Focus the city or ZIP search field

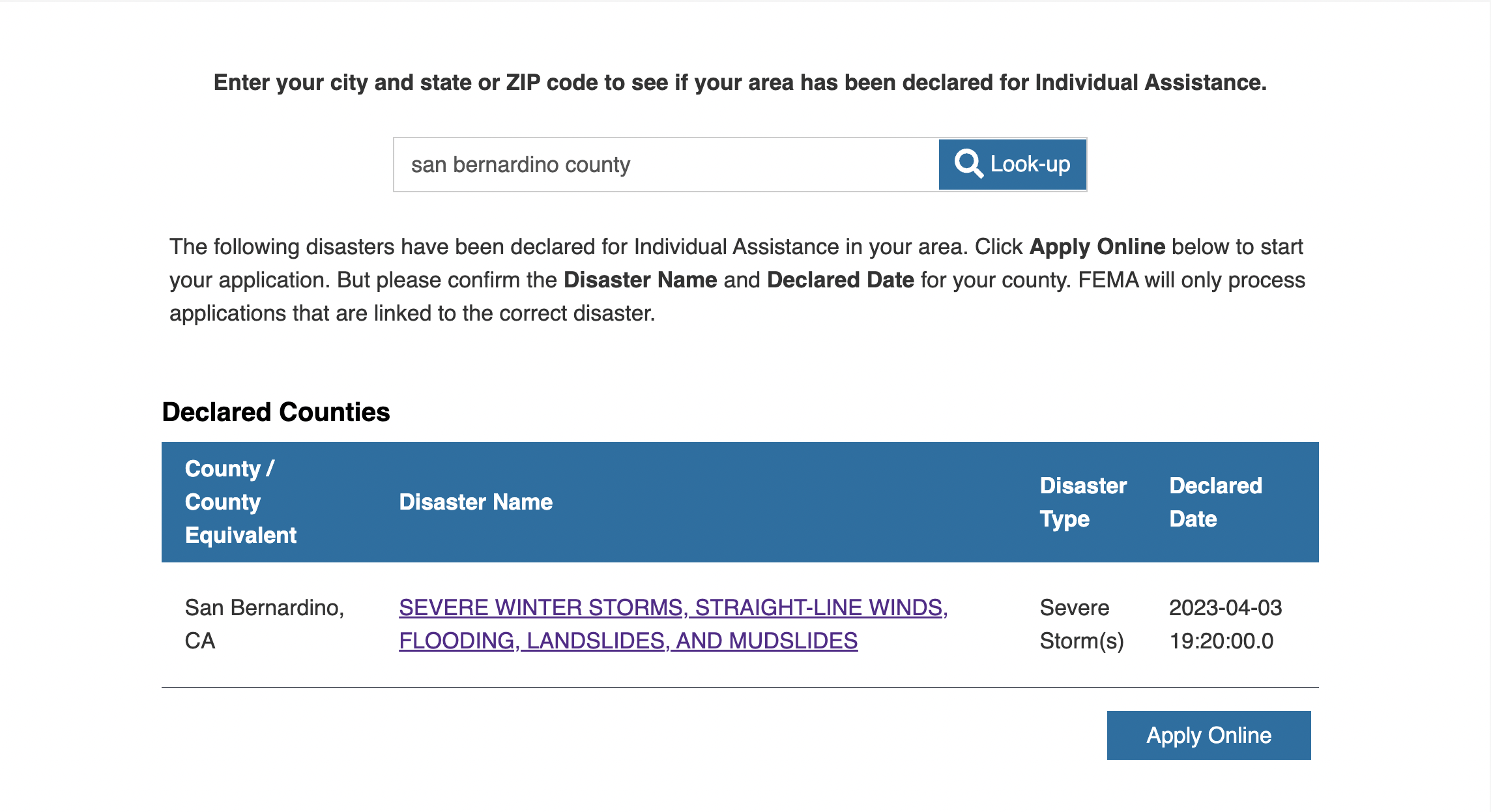(666, 164)
